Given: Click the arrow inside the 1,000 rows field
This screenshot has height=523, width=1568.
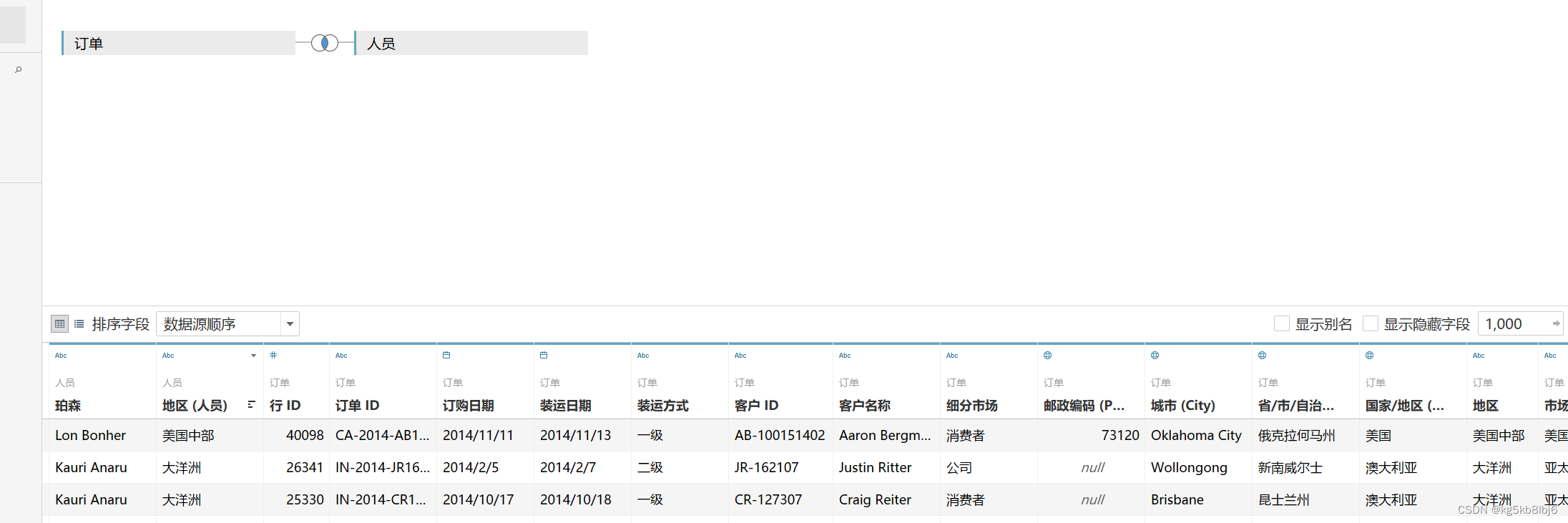Looking at the screenshot, I should click(1556, 324).
